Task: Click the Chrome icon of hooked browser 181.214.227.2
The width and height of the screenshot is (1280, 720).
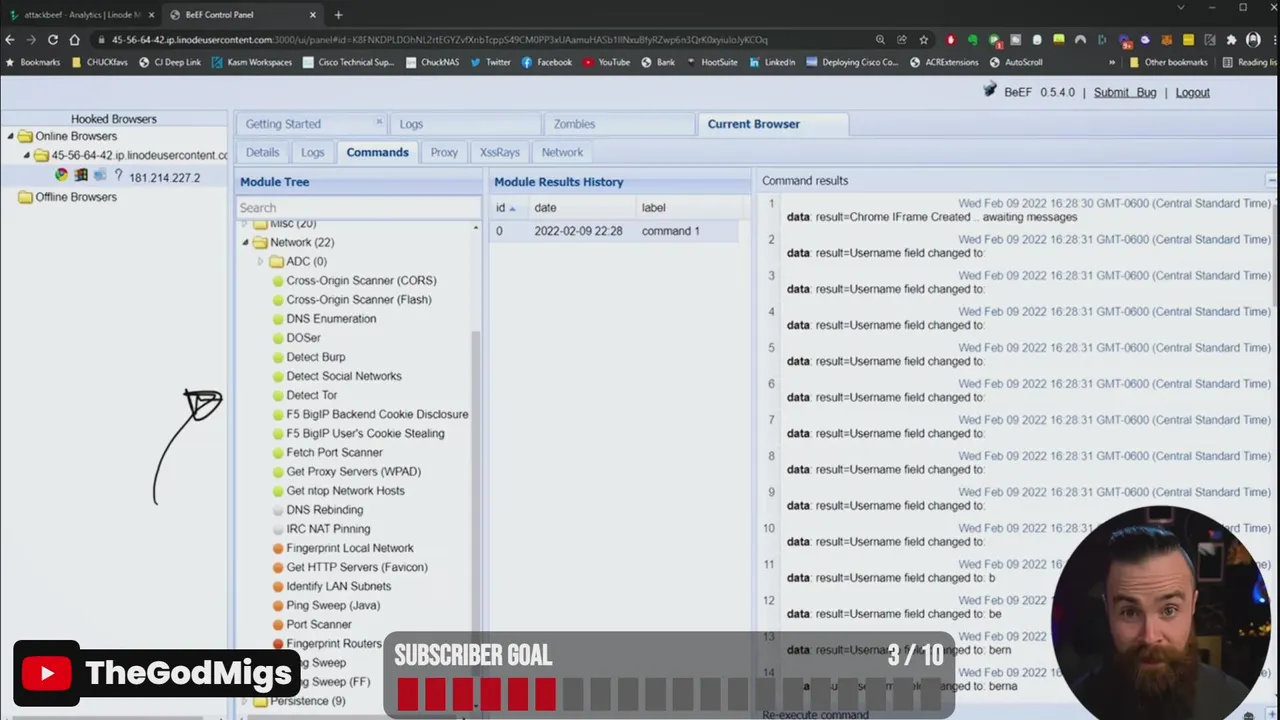Action: 61,175
